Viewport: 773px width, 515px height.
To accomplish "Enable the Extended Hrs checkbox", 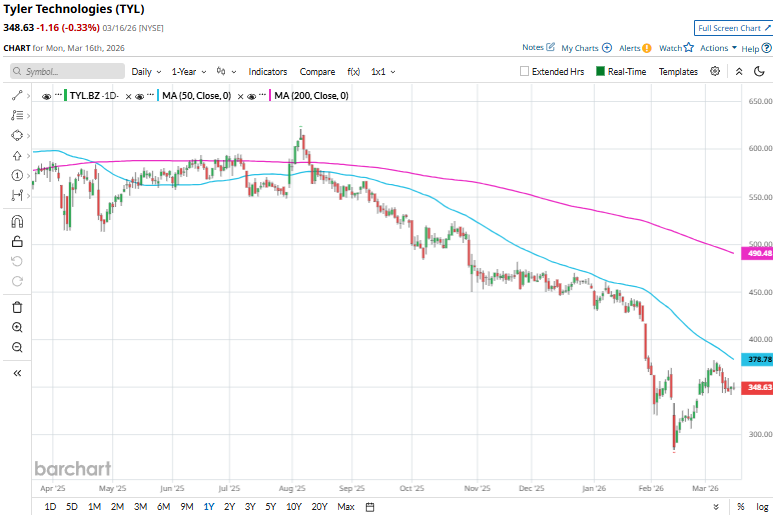I will 525,71.
